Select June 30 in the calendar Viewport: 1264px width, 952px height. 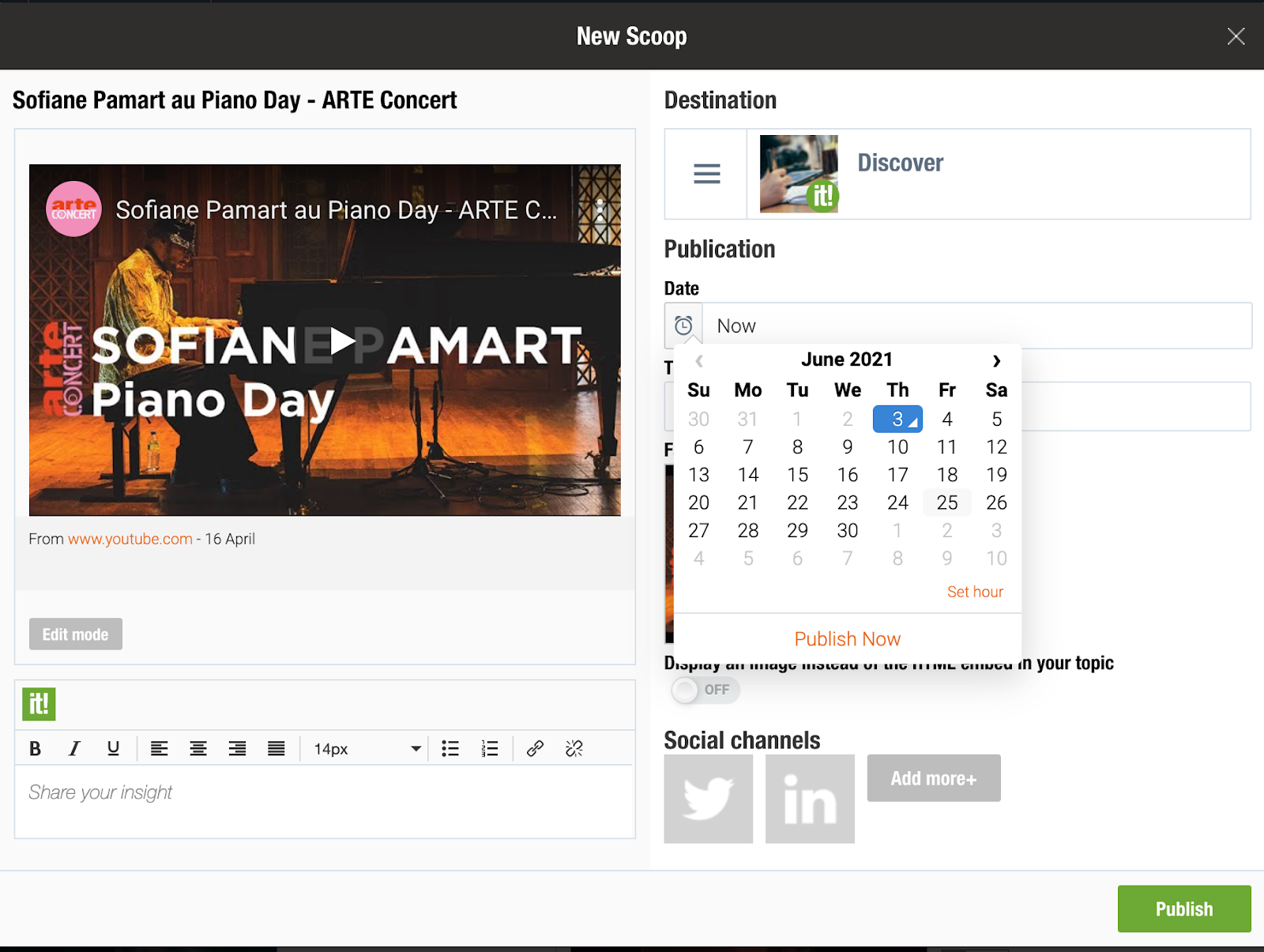point(848,530)
